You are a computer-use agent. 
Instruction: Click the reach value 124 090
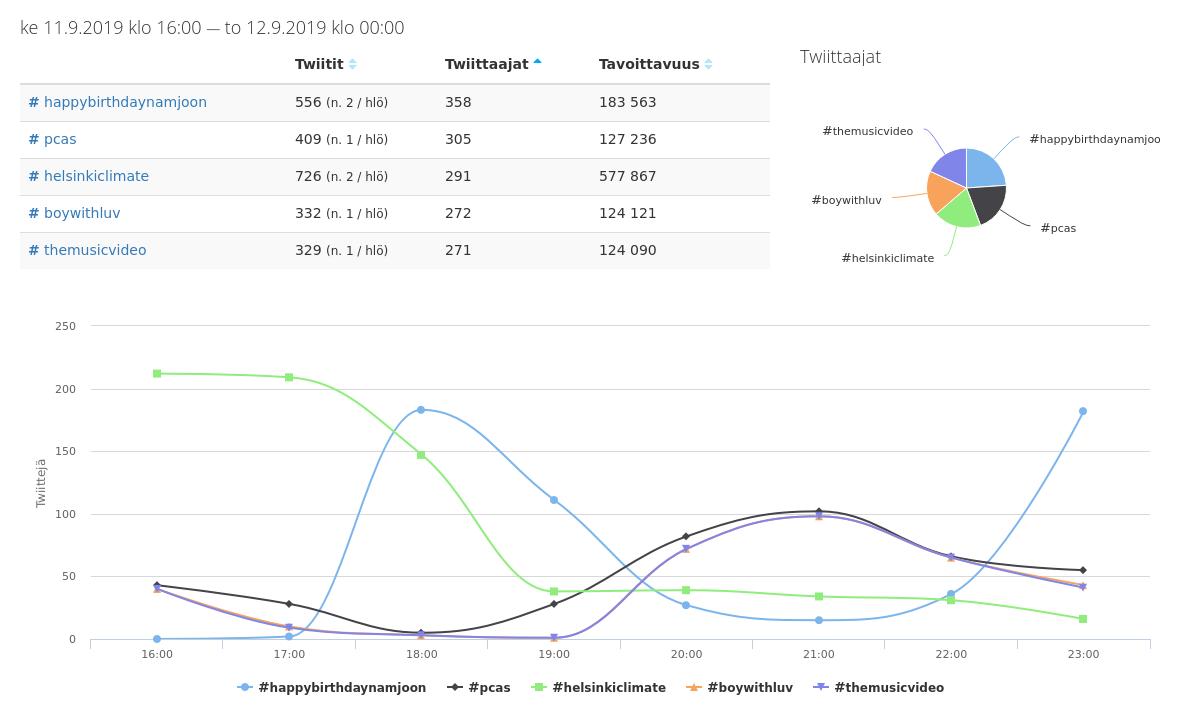coord(628,250)
